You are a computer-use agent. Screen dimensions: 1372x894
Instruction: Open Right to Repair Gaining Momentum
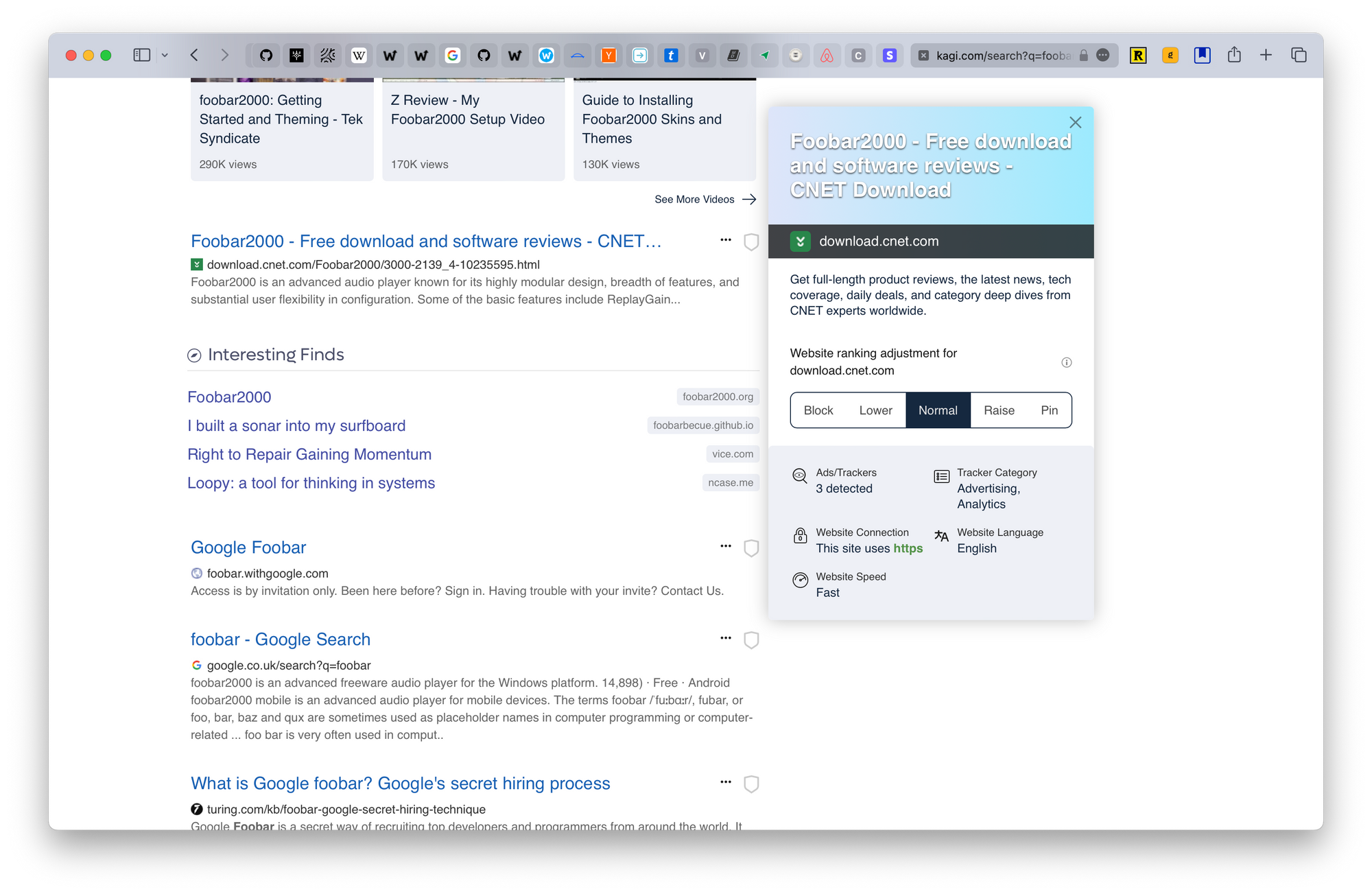[309, 454]
